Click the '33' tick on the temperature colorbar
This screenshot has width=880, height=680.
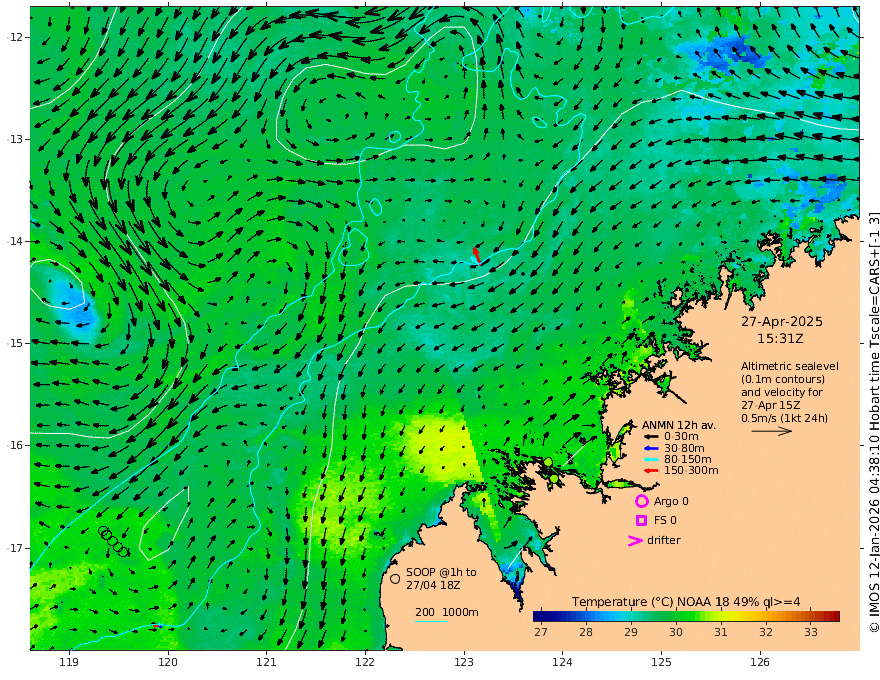point(811,632)
